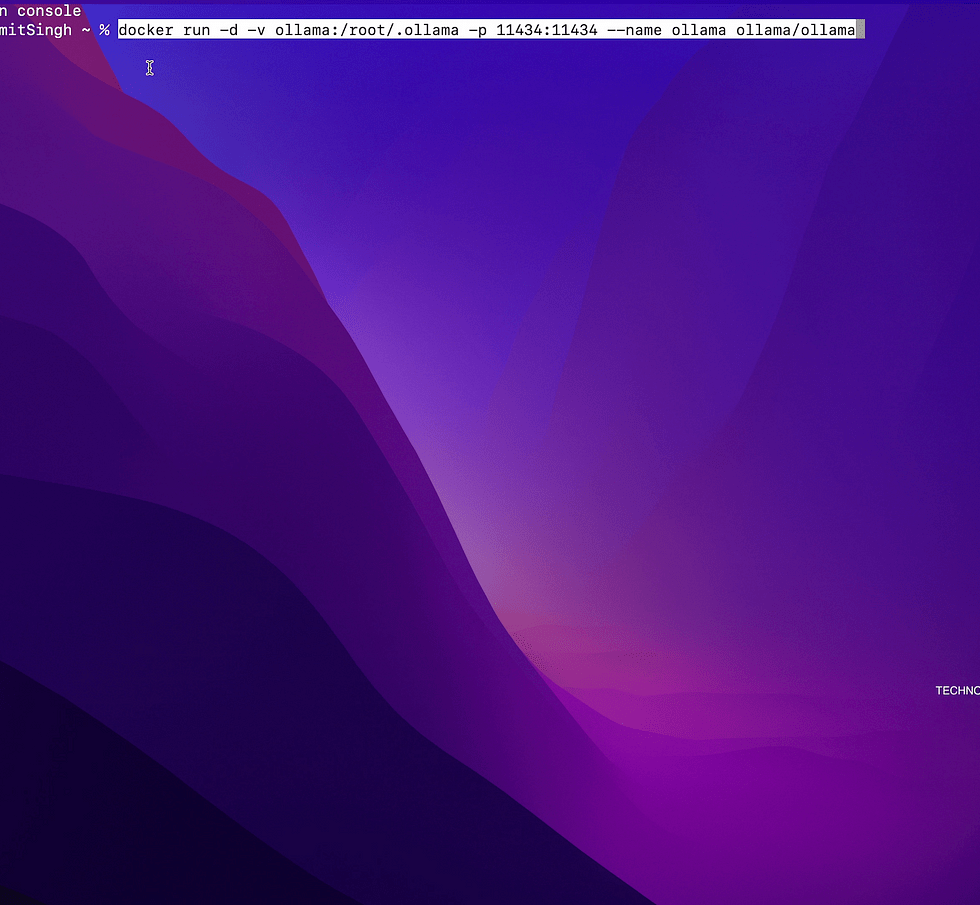Click the "TECHNO" text at the right edge
This screenshot has width=980, height=905.
[x=957, y=691]
